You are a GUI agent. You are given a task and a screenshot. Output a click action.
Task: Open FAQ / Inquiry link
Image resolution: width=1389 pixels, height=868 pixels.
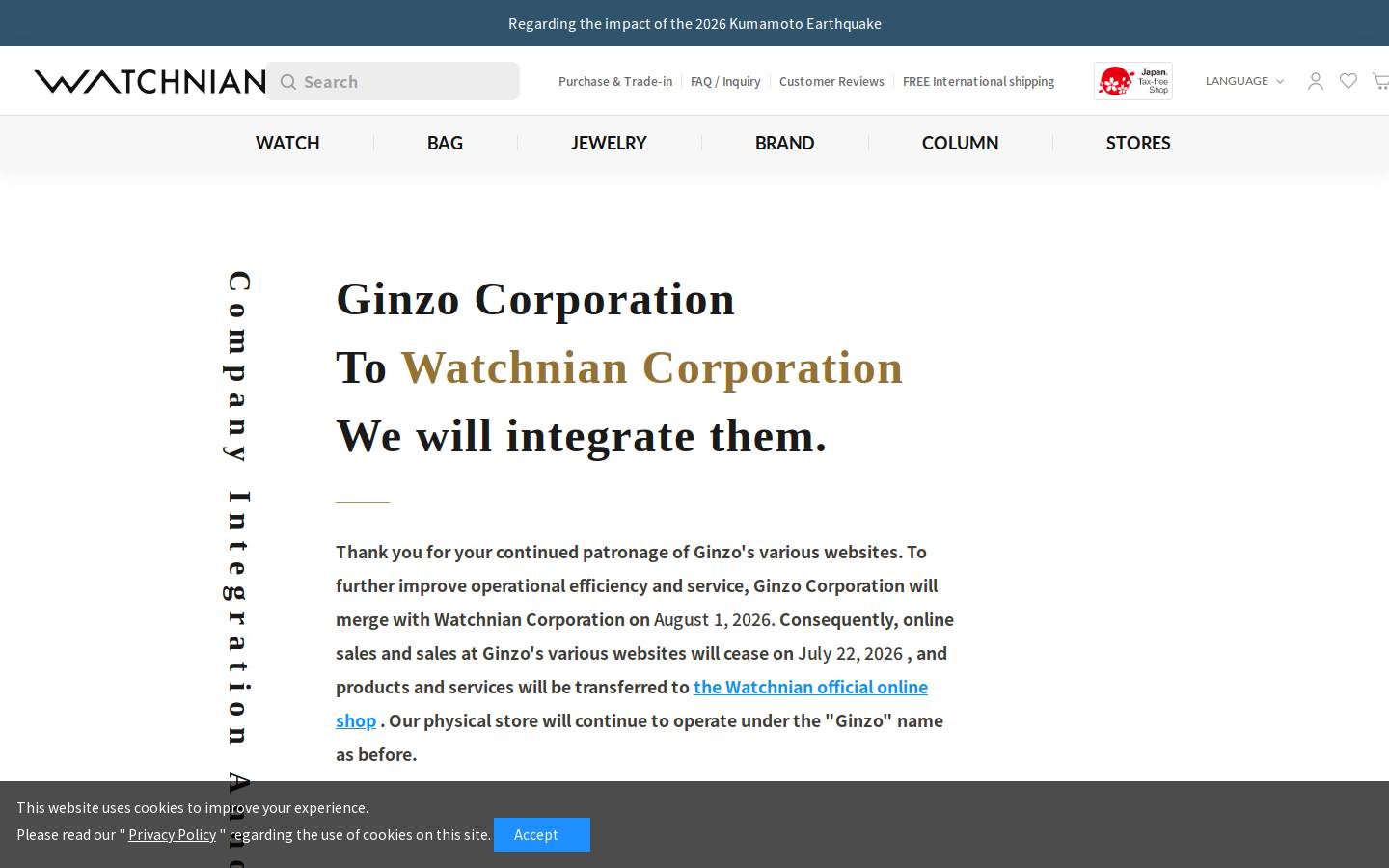[725, 81]
